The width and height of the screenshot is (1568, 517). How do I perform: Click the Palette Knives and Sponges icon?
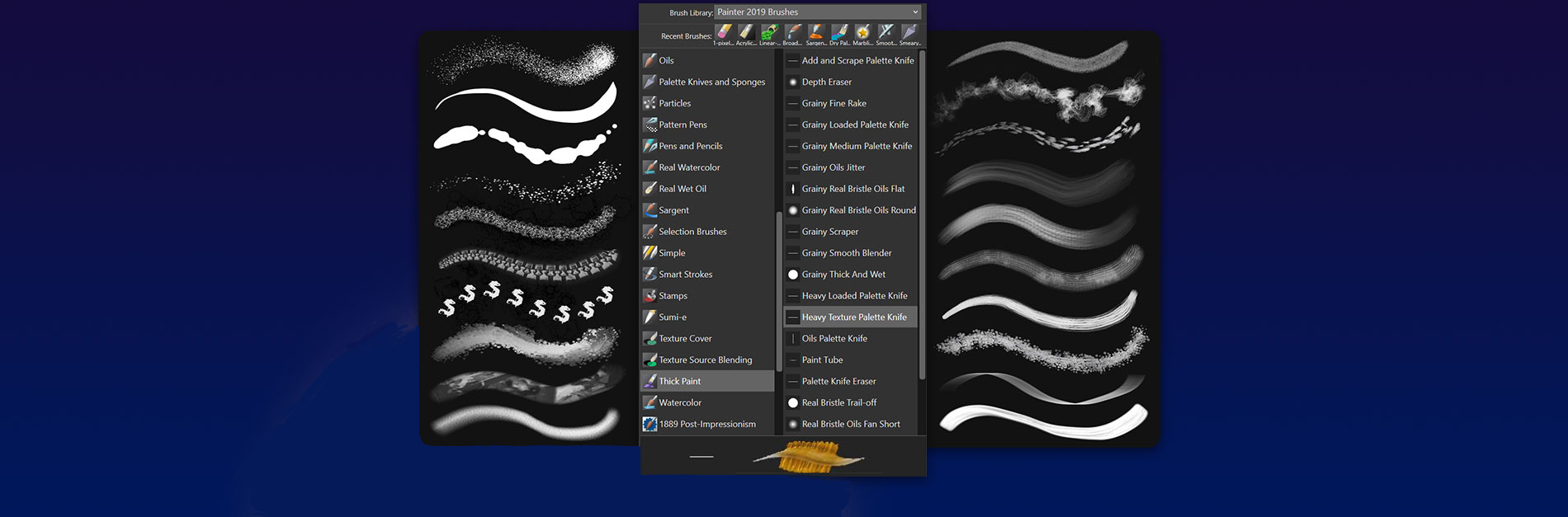[650, 82]
